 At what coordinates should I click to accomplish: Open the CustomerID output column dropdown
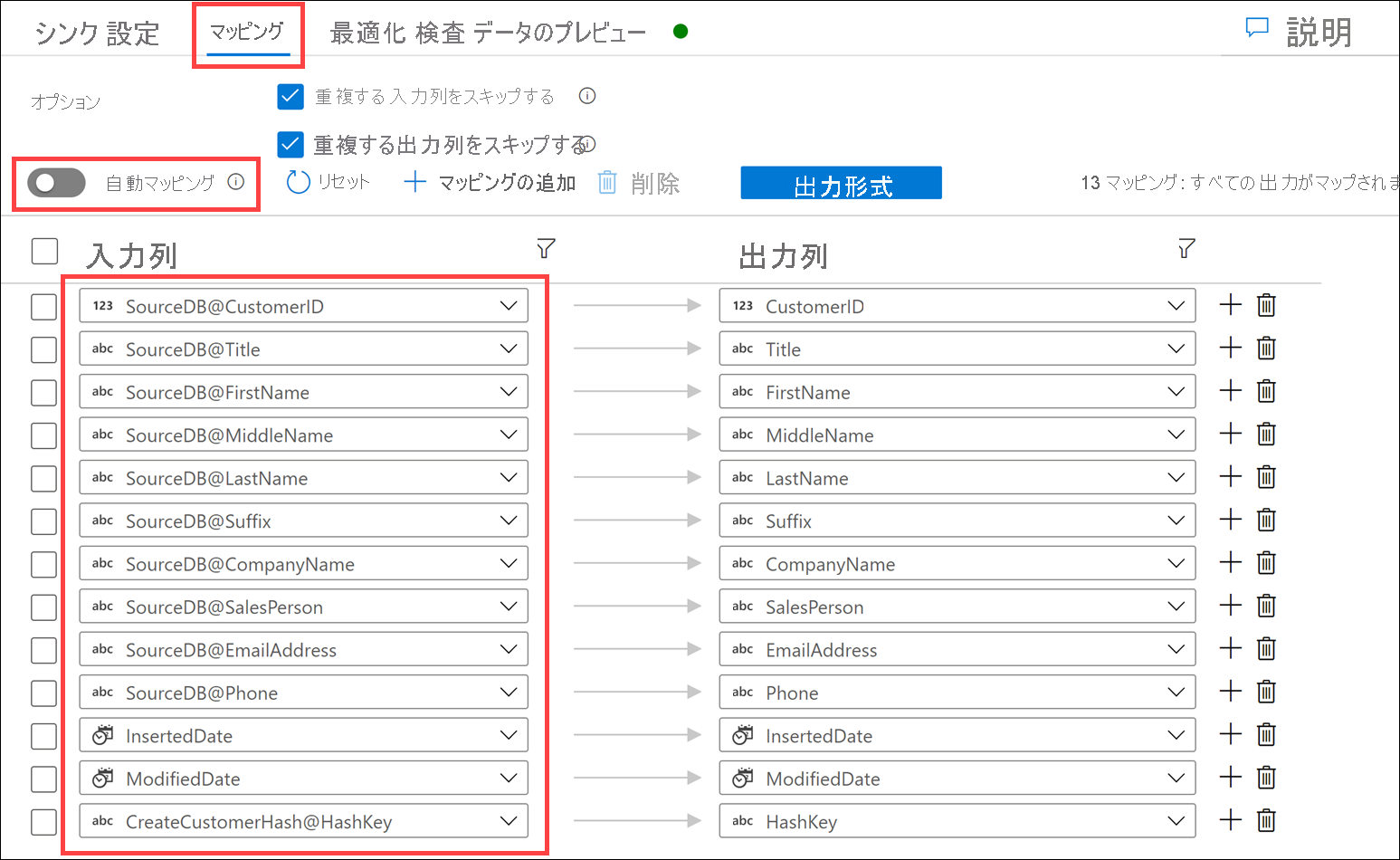point(957,306)
